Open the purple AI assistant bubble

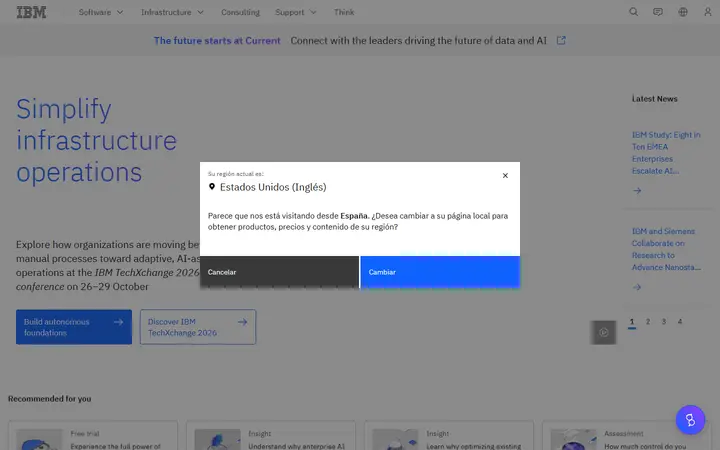click(690, 420)
